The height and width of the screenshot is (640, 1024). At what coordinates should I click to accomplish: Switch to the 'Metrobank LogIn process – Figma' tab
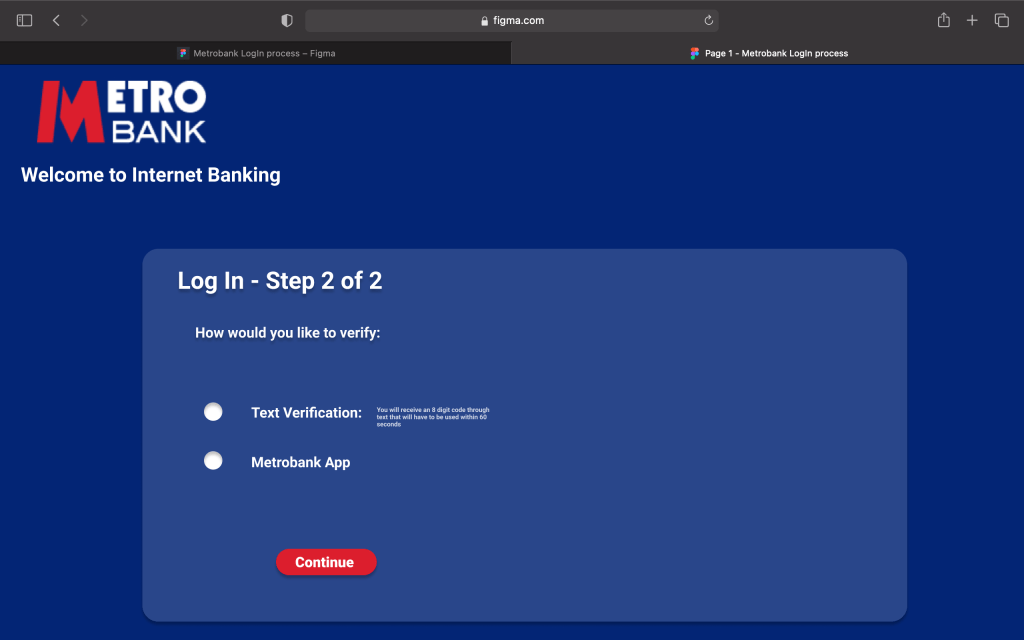tap(256, 53)
